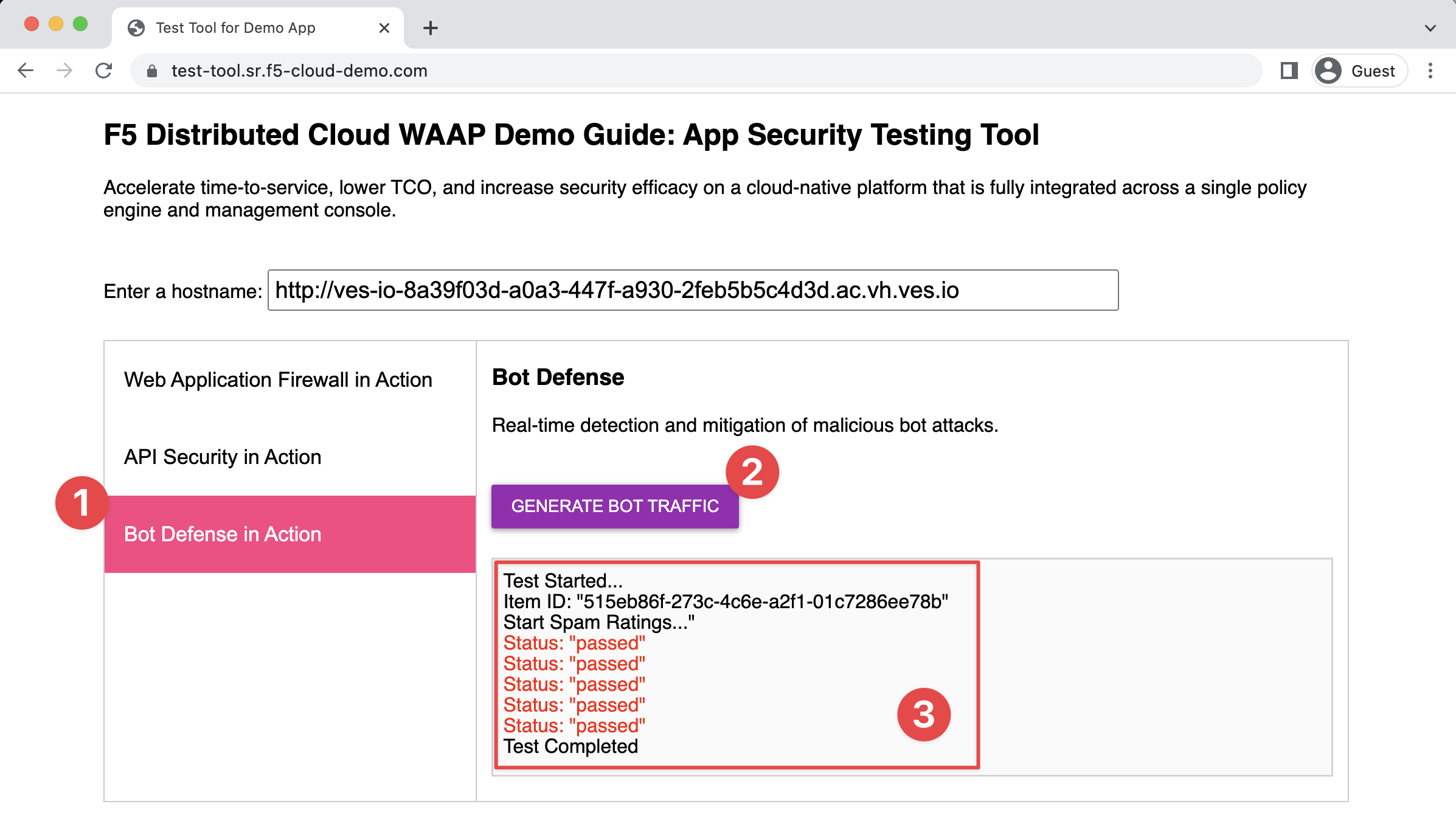Open a new tab with plus icon
Image resolution: width=1456 pixels, height=821 pixels.
click(x=430, y=28)
